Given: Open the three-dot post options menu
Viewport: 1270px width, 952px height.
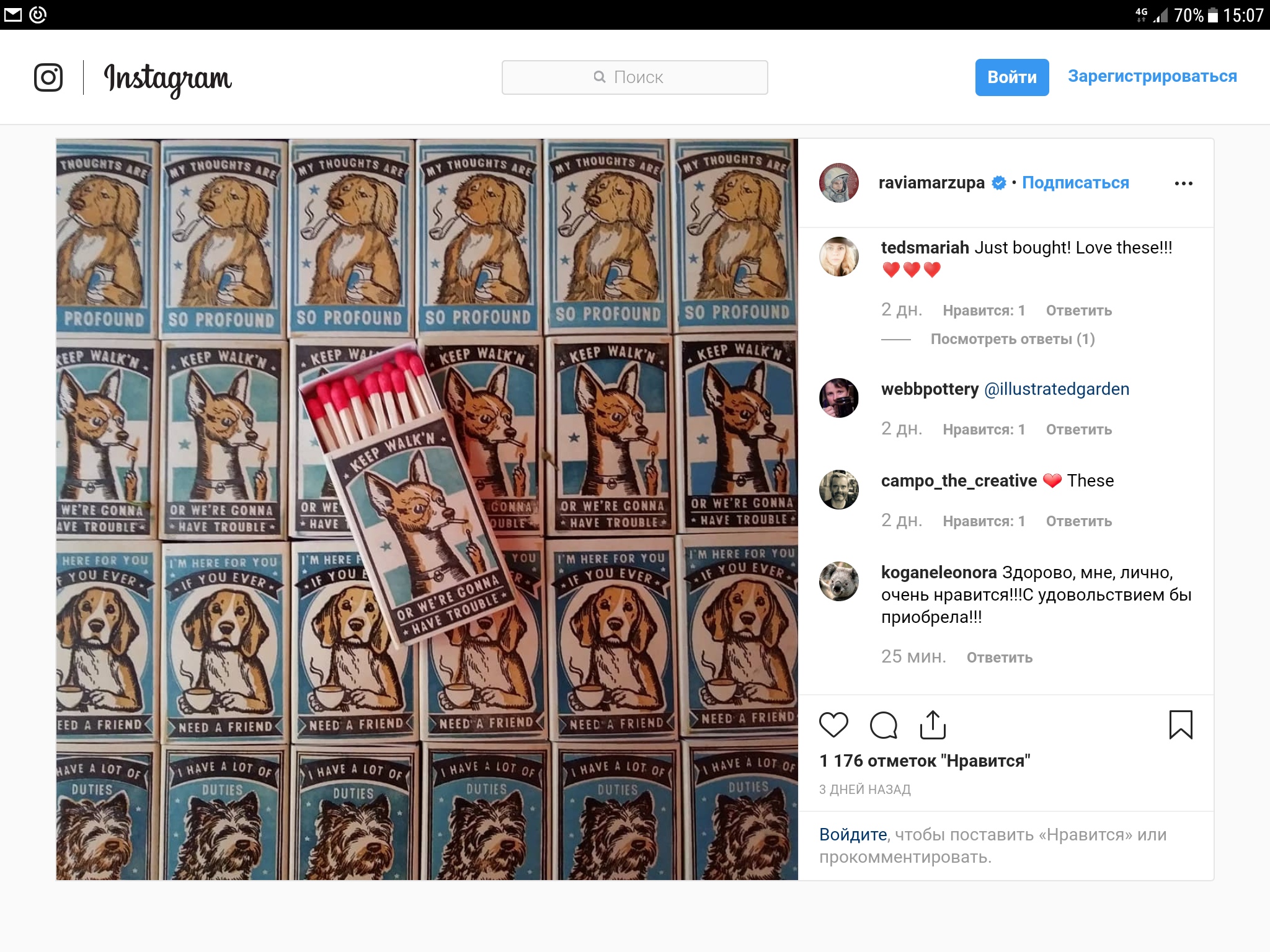Looking at the screenshot, I should click(1183, 183).
